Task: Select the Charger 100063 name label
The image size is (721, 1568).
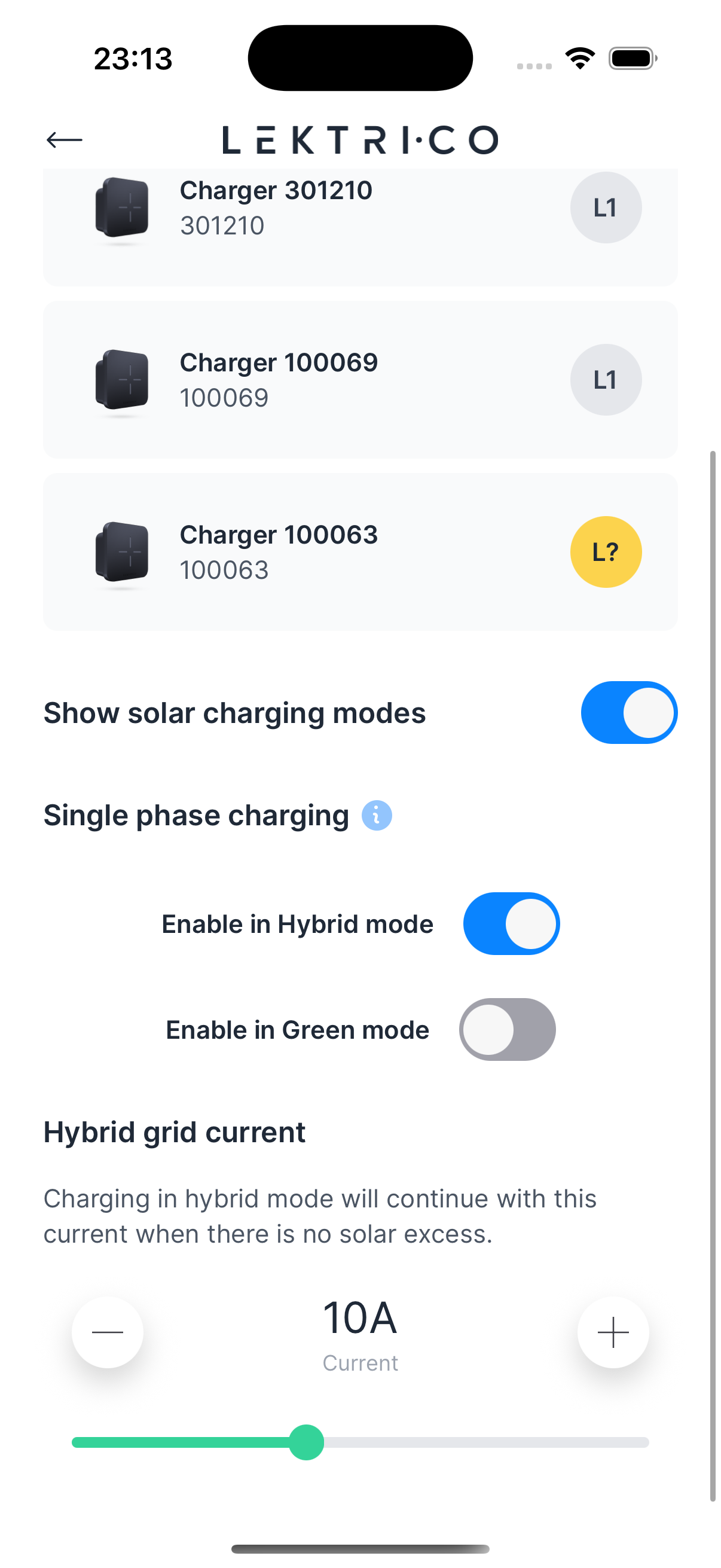Action: coord(279,535)
